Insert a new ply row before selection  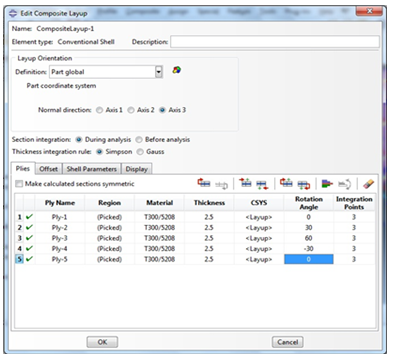[245, 183]
